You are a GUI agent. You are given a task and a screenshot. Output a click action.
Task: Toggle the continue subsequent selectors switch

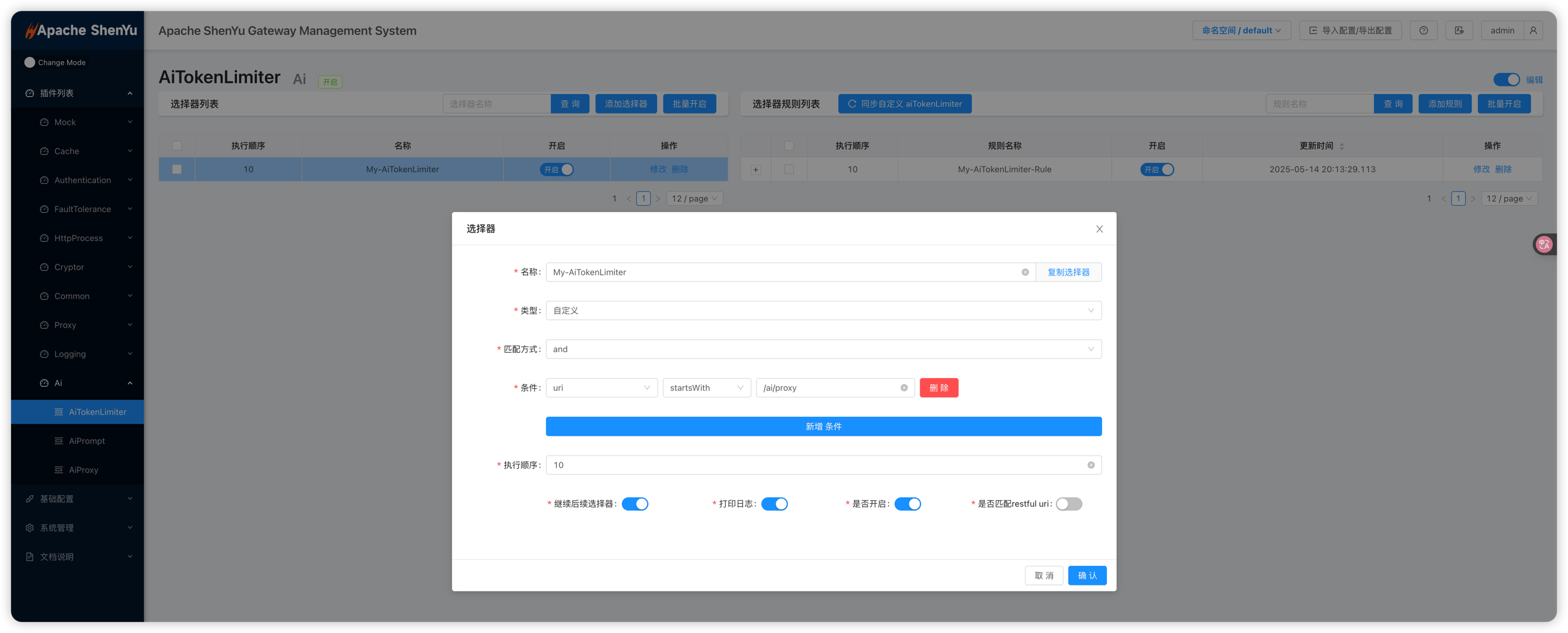click(635, 504)
